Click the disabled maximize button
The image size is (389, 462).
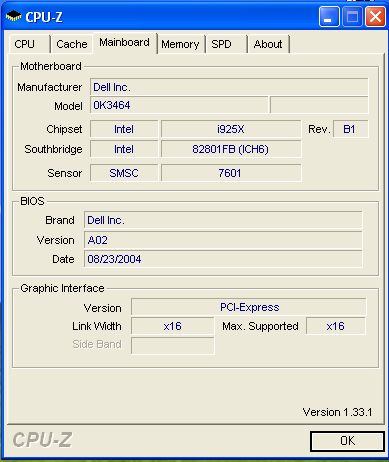point(352,17)
